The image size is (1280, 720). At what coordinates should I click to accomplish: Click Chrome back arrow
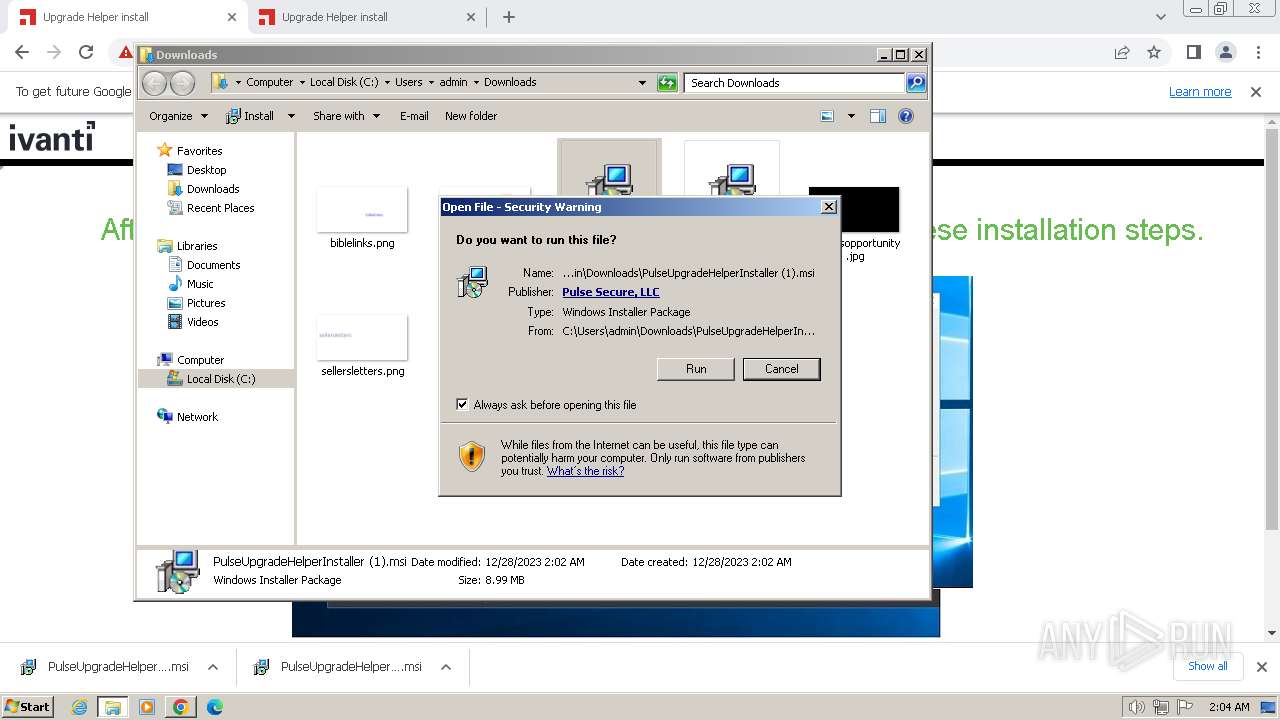click(x=22, y=52)
